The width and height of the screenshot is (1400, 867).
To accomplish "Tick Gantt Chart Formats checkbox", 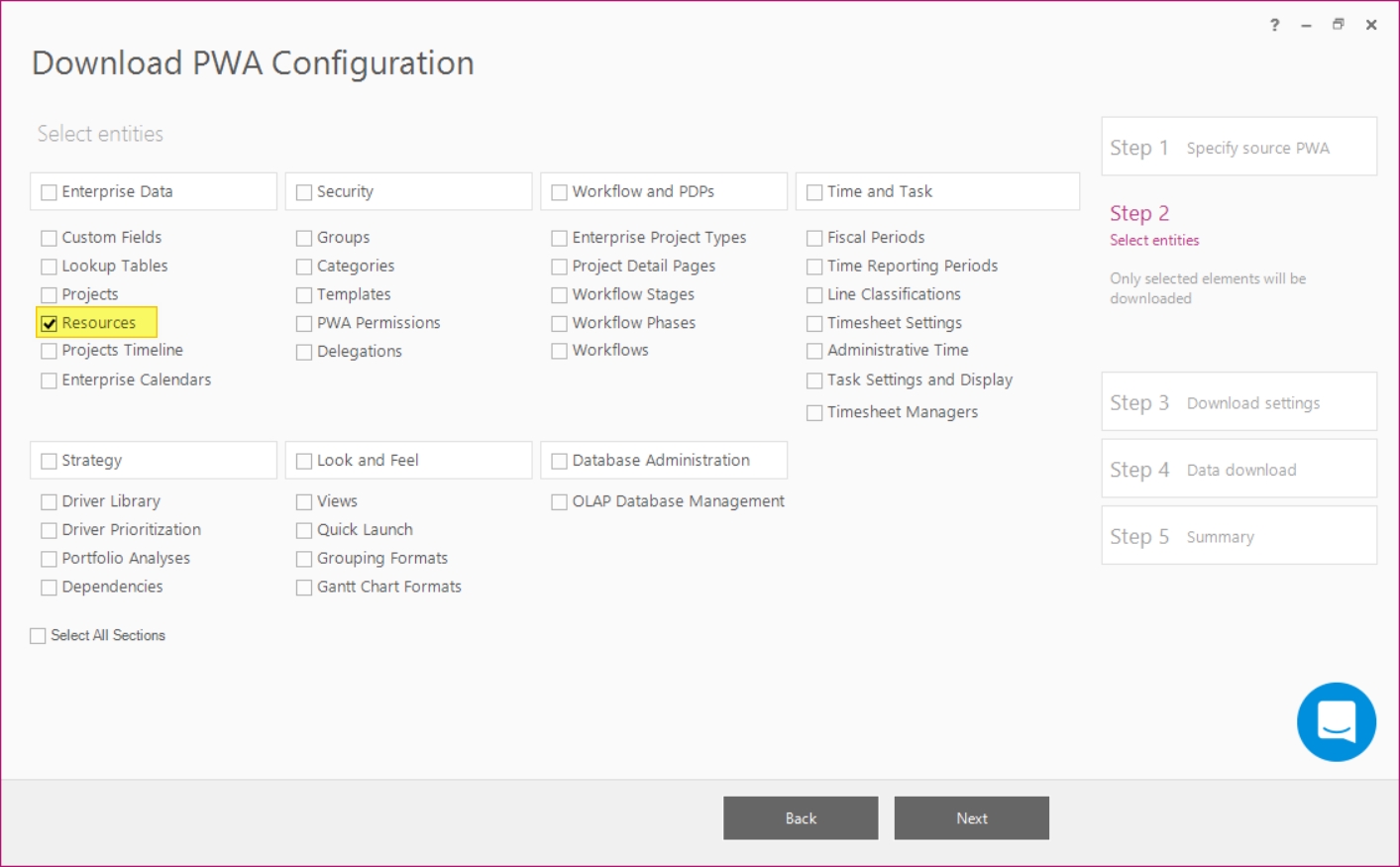I will (x=304, y=588).
